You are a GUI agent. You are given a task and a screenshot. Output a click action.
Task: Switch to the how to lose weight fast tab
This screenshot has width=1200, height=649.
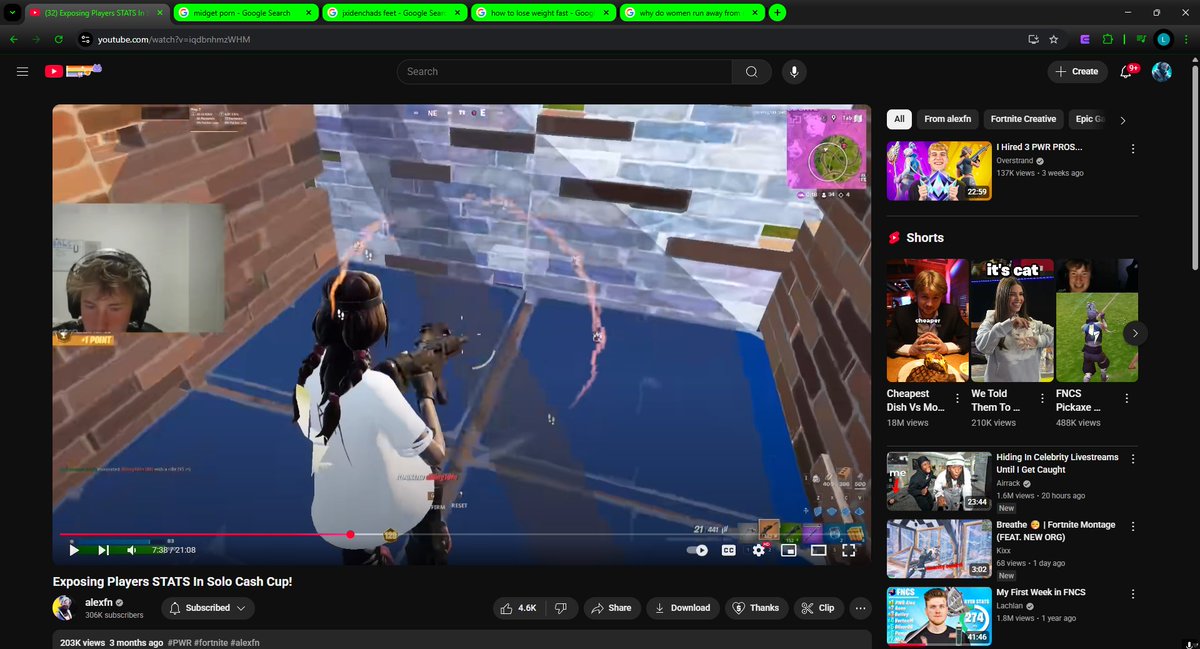point(542,13)
